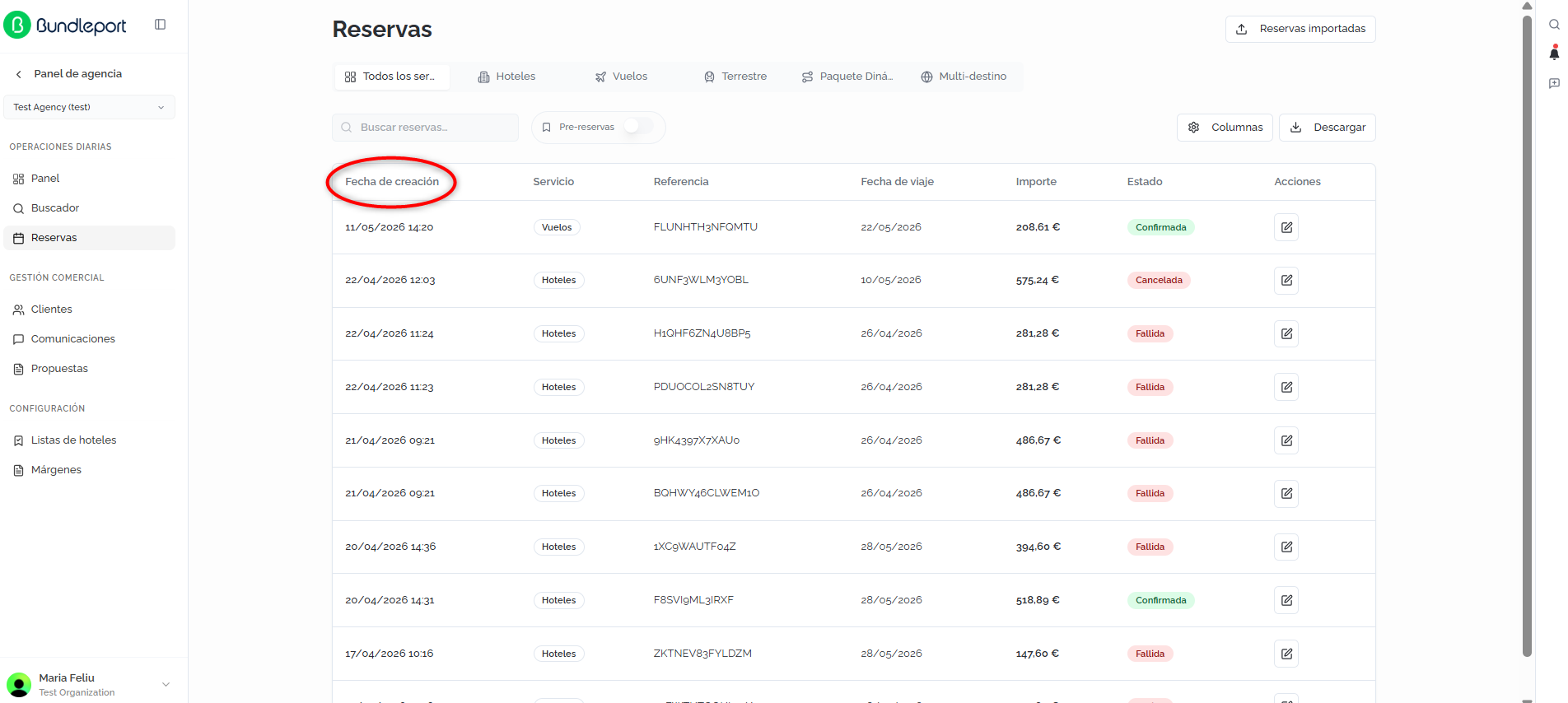
Task: Open Listas de hoteles
Action: click(x=89, y=440)
